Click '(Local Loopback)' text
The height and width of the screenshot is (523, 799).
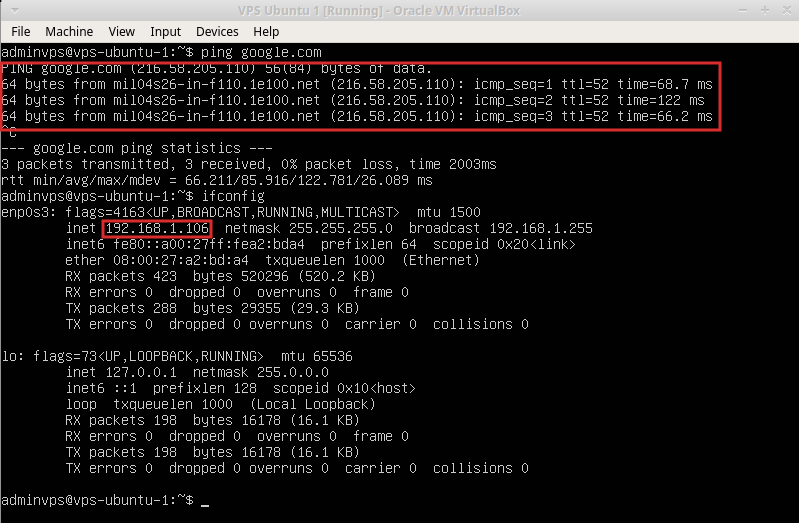(312, 404)
